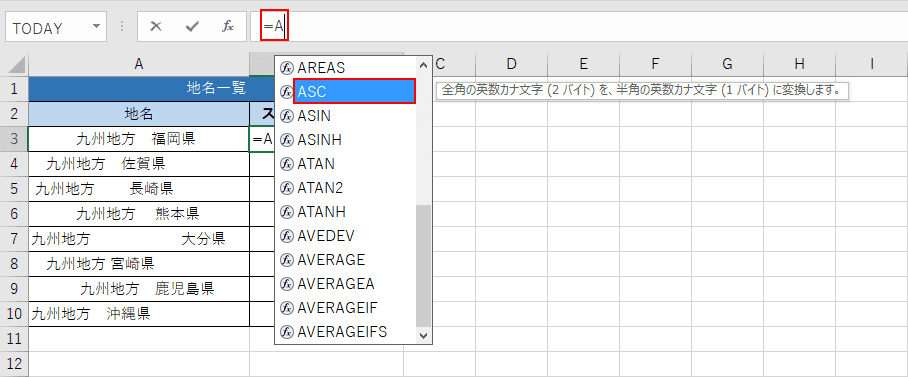Click the cell 九州地方 長崎県
Image resolution: width=908 pixels, height=377 pixels.
tap(139, 189)
